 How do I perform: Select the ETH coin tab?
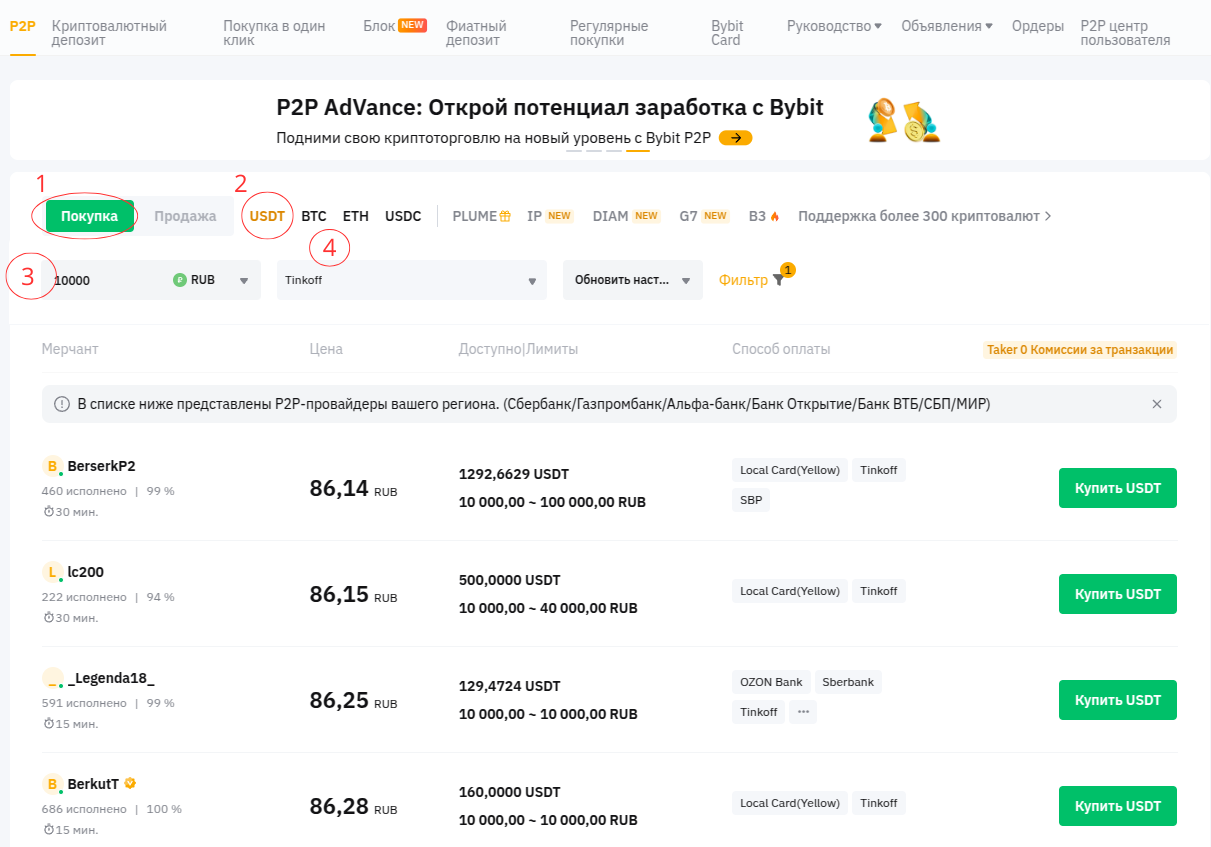(356, 216)
